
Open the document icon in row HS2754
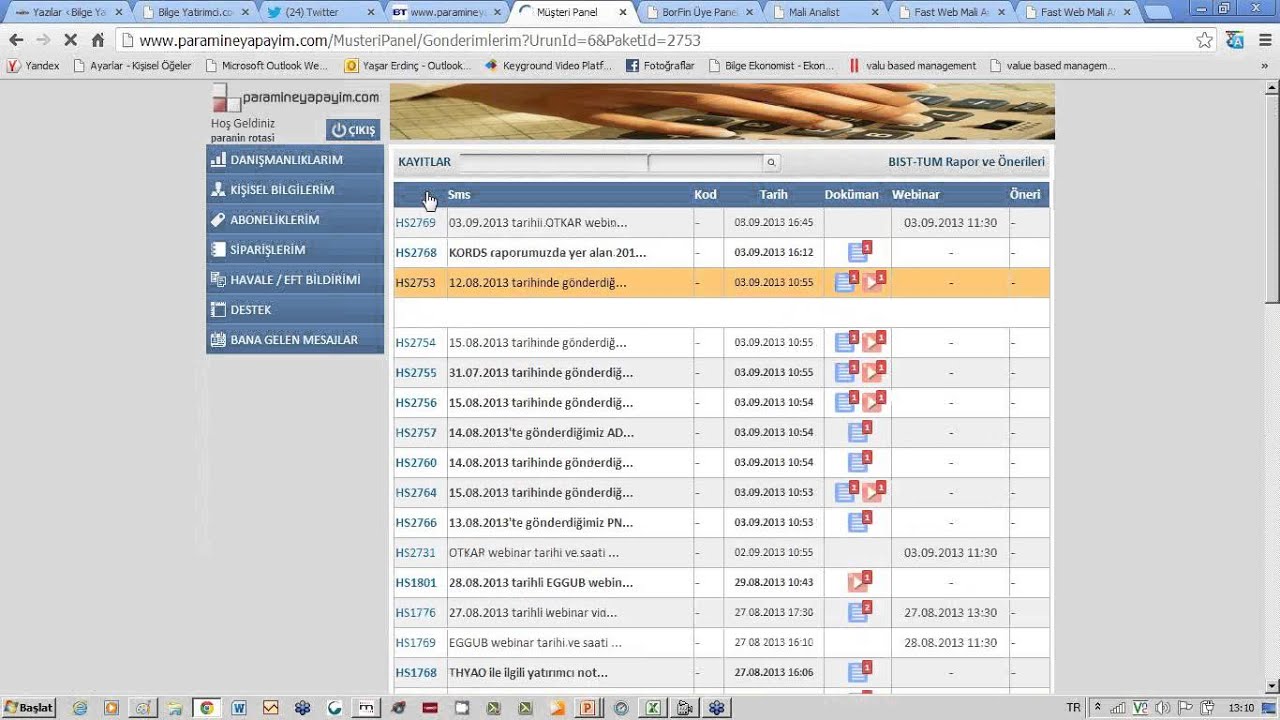coord(846,342)
